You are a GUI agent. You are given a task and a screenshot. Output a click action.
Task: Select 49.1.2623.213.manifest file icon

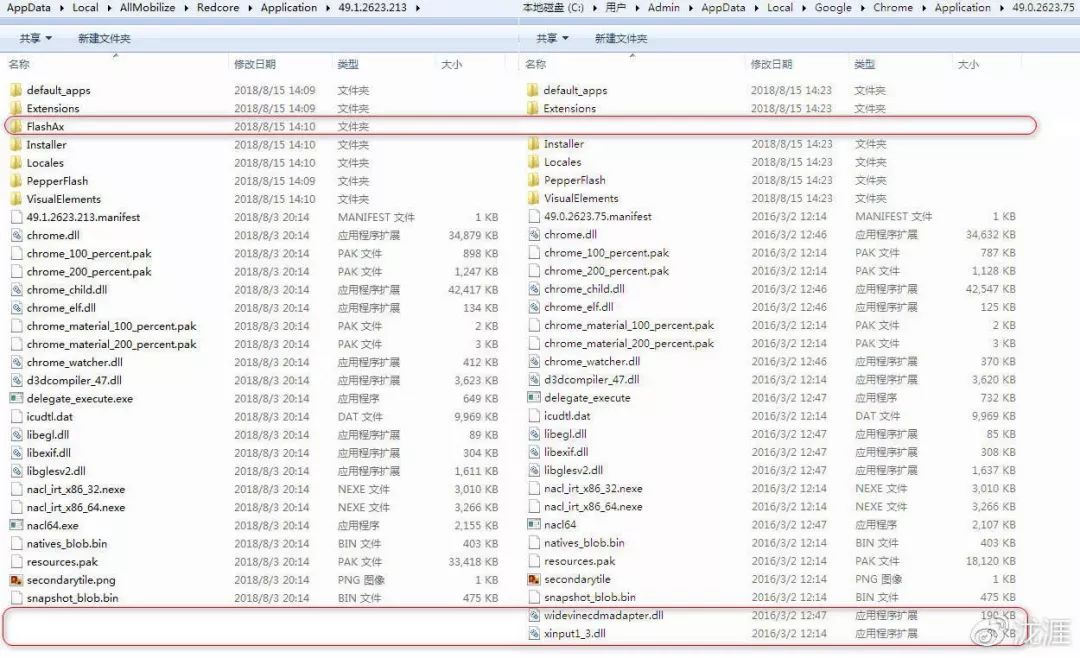(16, 217)
